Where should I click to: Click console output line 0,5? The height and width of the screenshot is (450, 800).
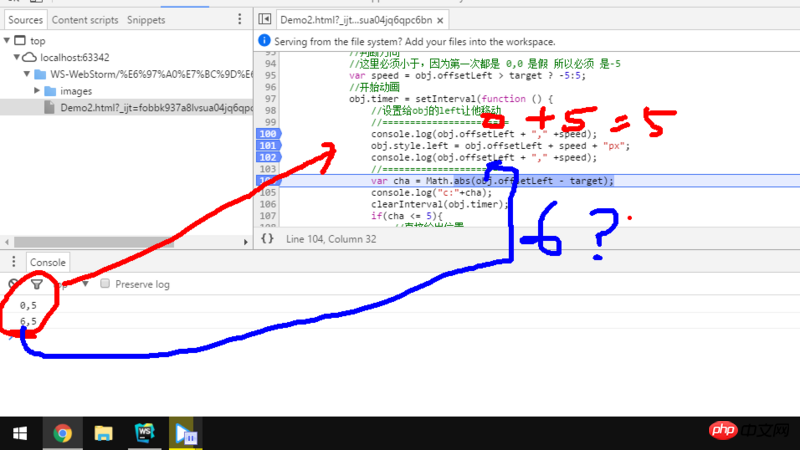point(28,305)
